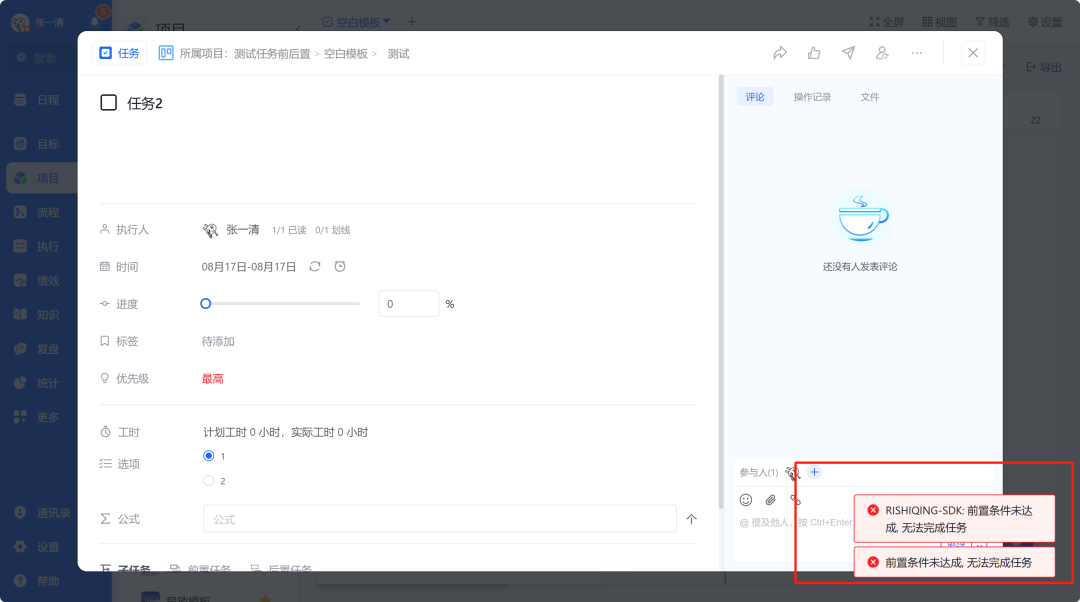Set a reminder with alarm clock icon
This screenshot has width=1080, height=602.
tap(340, 267)
